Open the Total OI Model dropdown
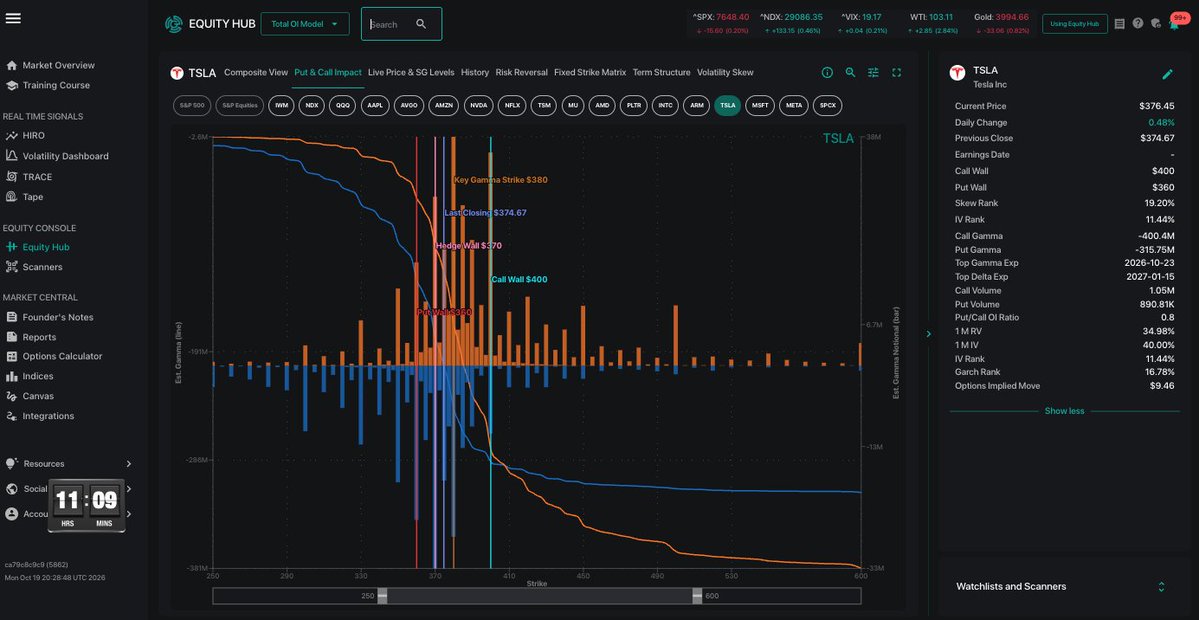 click(x=305, y=24)
